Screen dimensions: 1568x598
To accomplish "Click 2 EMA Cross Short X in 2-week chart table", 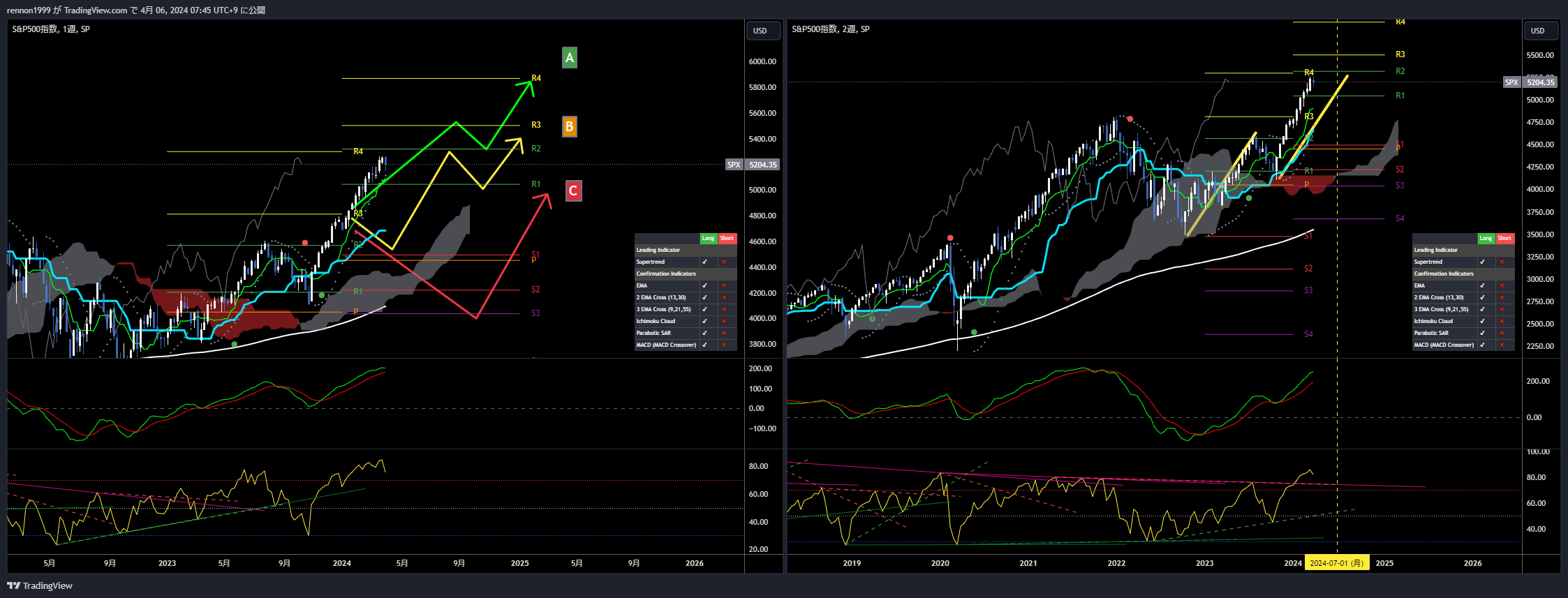I will point(1502,297).
